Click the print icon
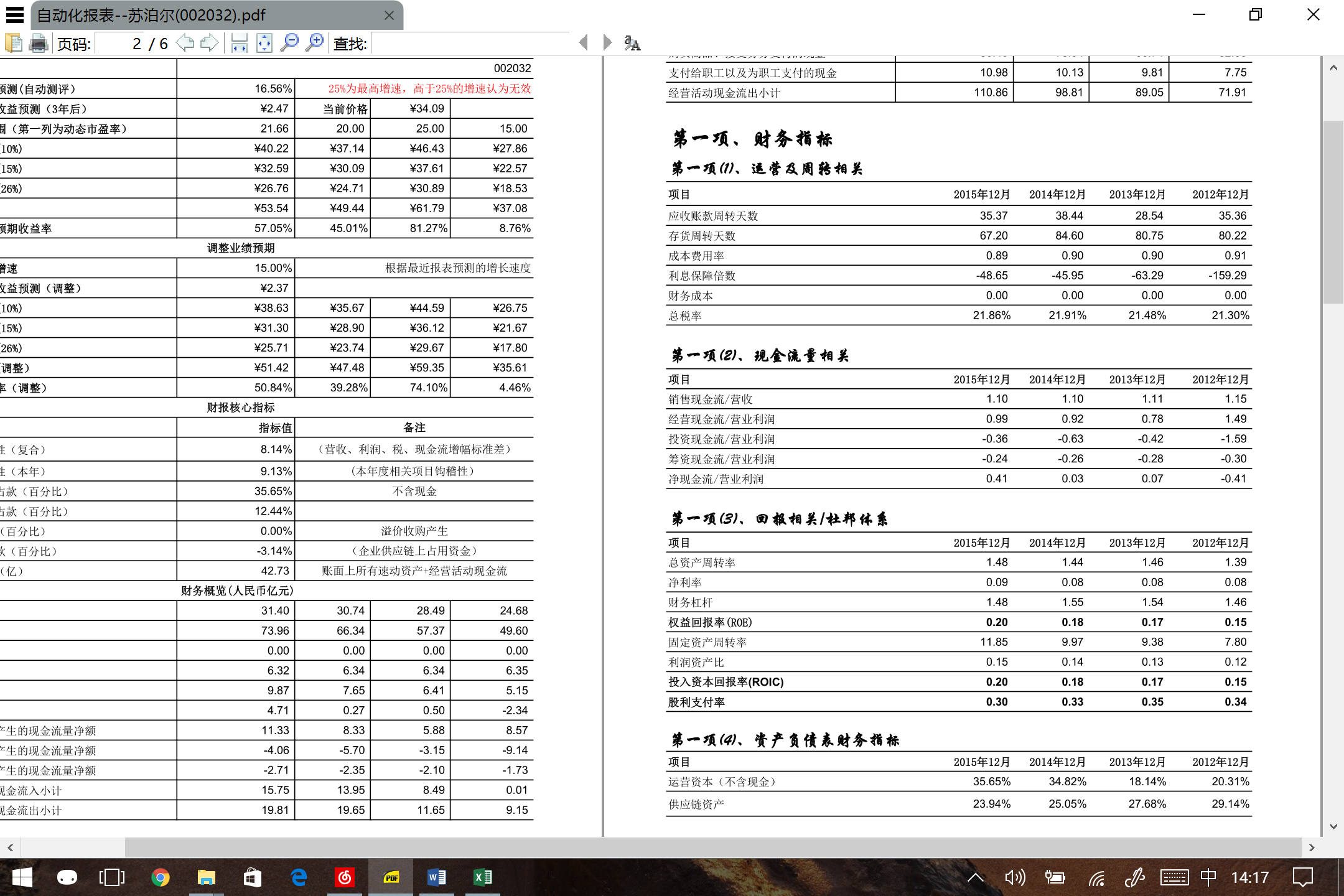 [39, 43]
